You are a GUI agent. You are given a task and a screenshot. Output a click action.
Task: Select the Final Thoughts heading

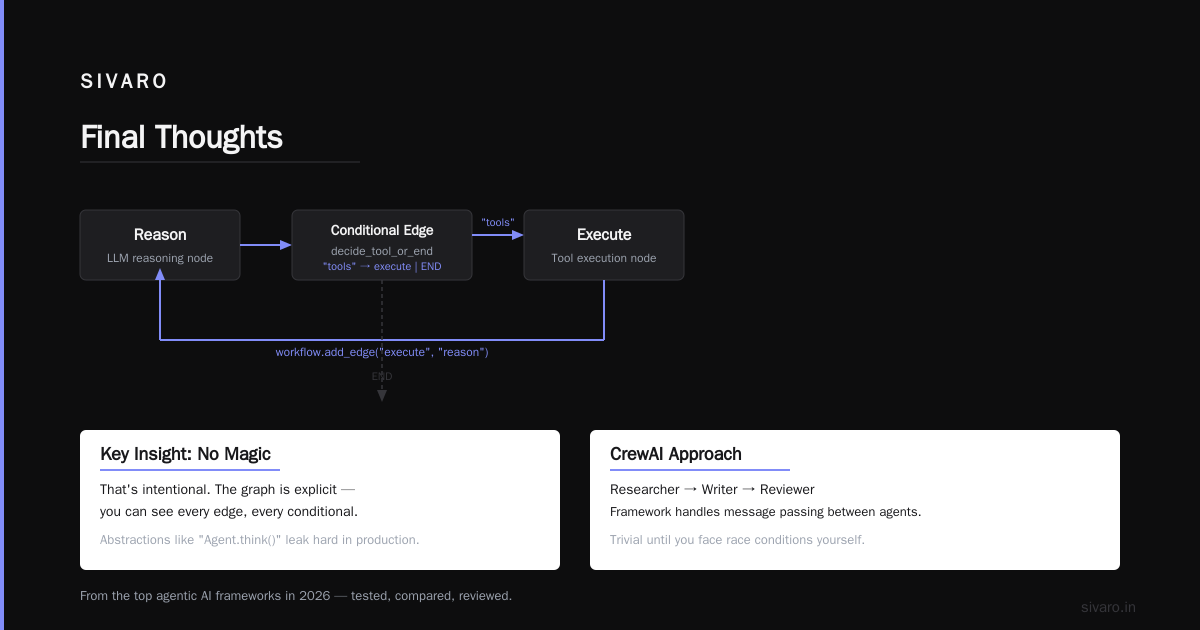tap(182, 137)
